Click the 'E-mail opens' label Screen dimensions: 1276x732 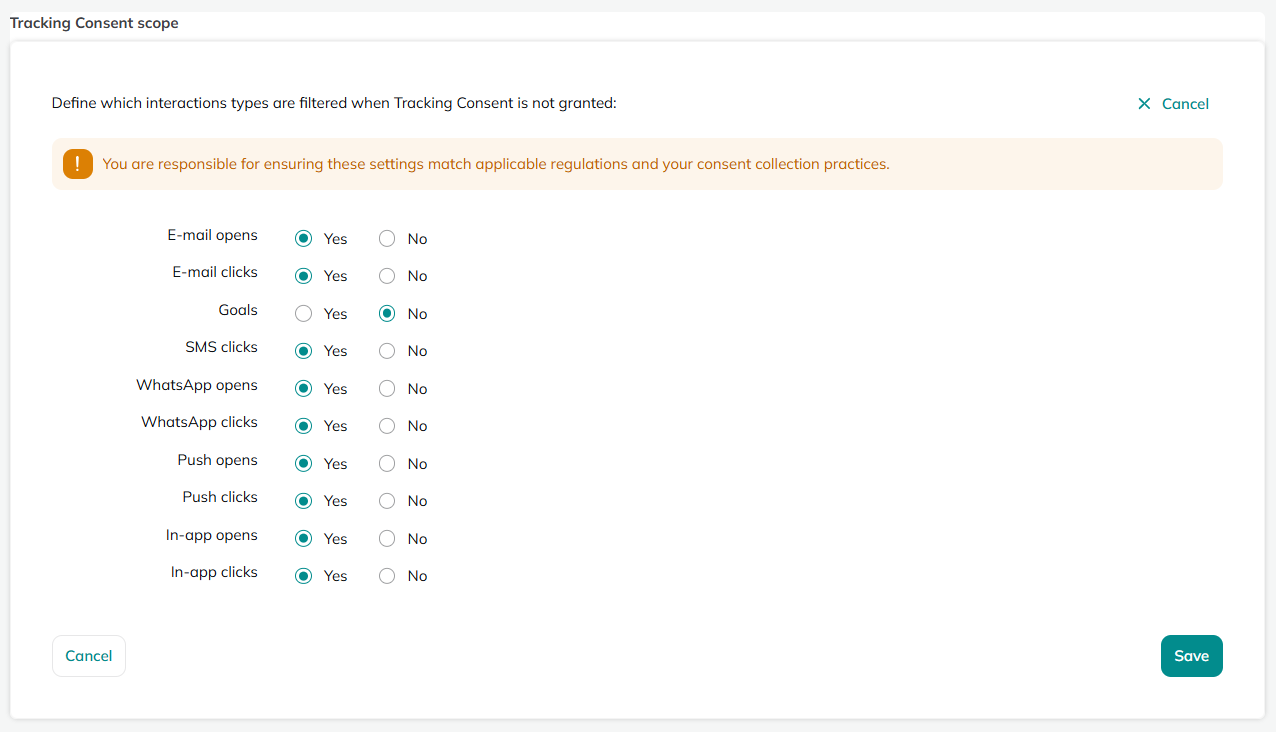coord(212,236)
